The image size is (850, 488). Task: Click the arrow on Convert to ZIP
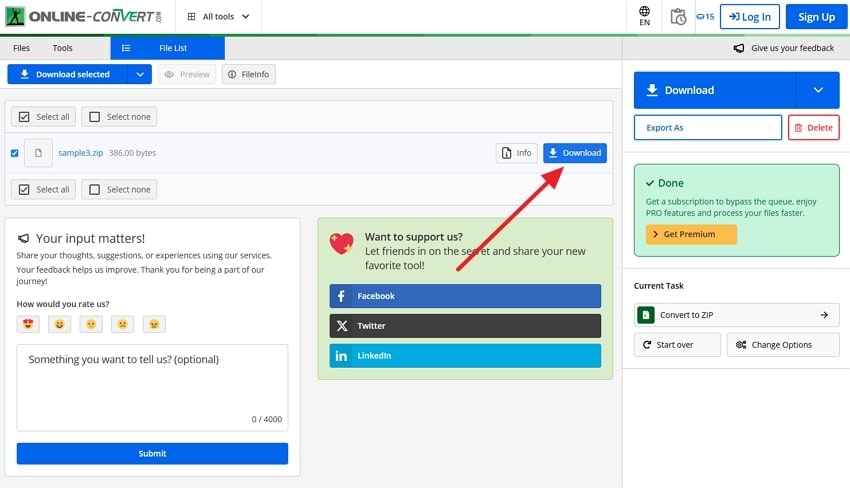[x=824, y=314]
